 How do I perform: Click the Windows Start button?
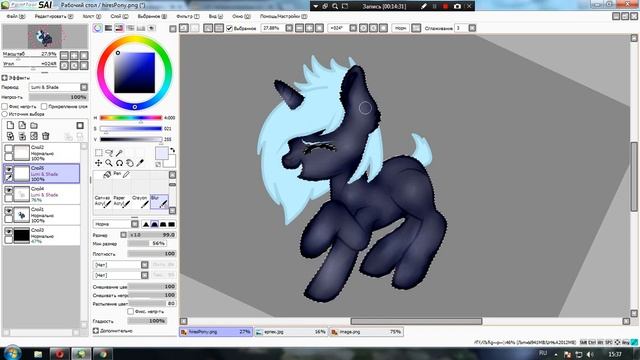pos(12,353)
